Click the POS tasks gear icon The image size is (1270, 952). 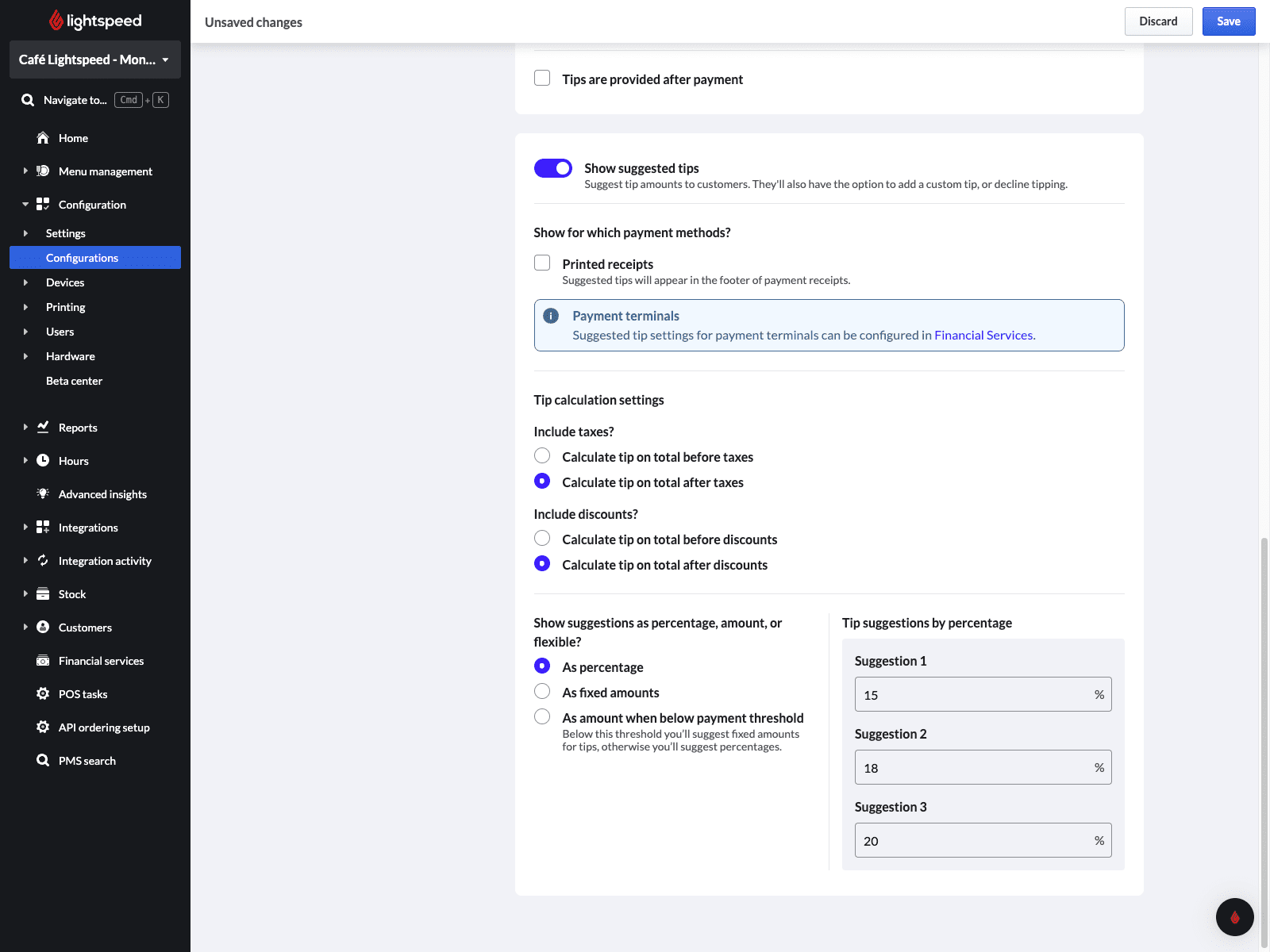(x=43, y=694)
